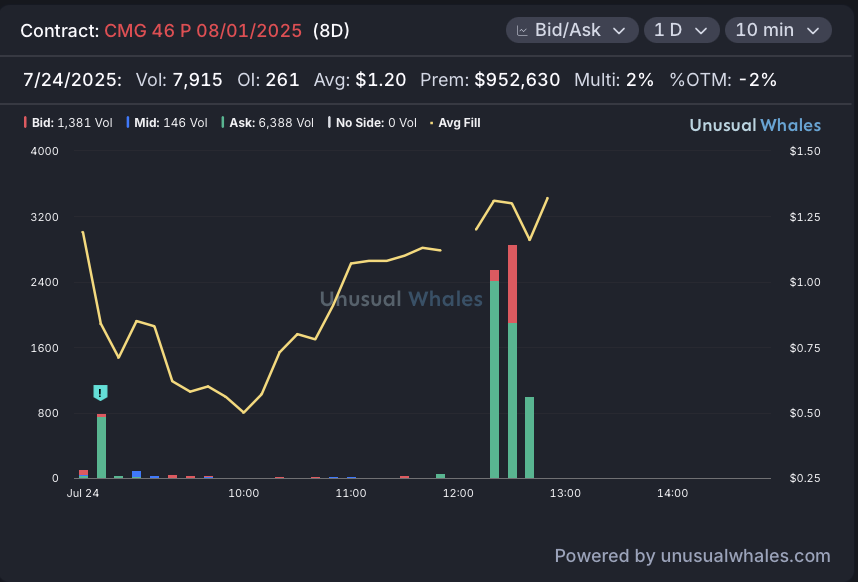Toggle the Bid legend series
This screenshot has height=582, width=858.
[x=68, y=123]
